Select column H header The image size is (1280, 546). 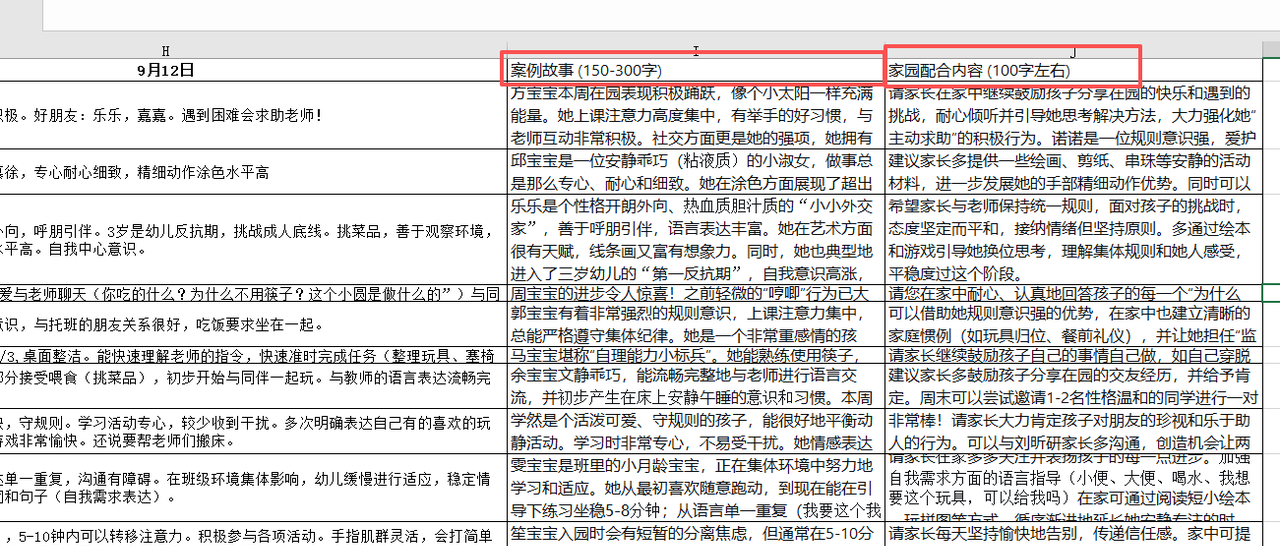tap(165, 50)
